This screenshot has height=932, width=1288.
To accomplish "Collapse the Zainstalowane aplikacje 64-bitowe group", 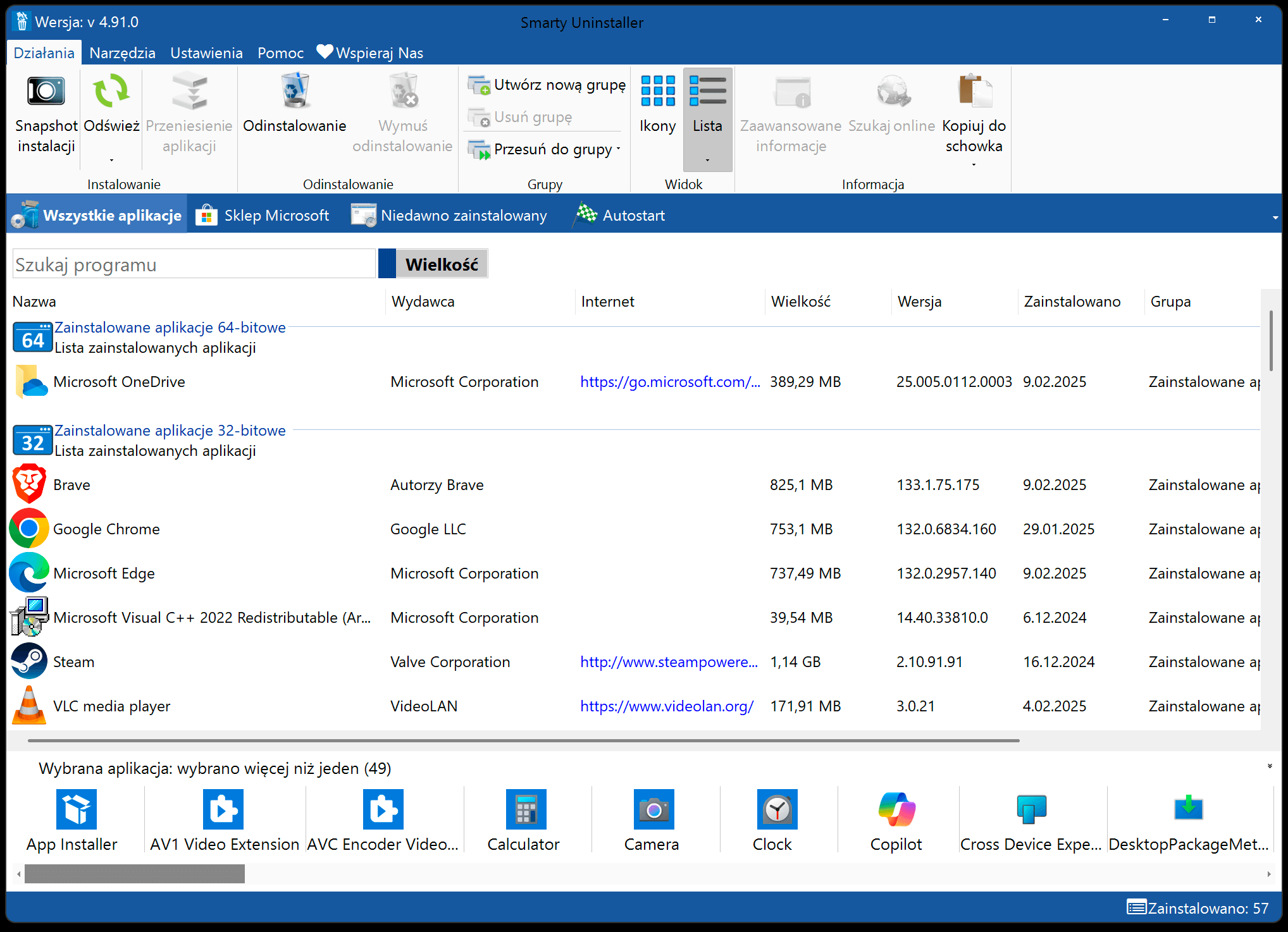I will [170, 328].
